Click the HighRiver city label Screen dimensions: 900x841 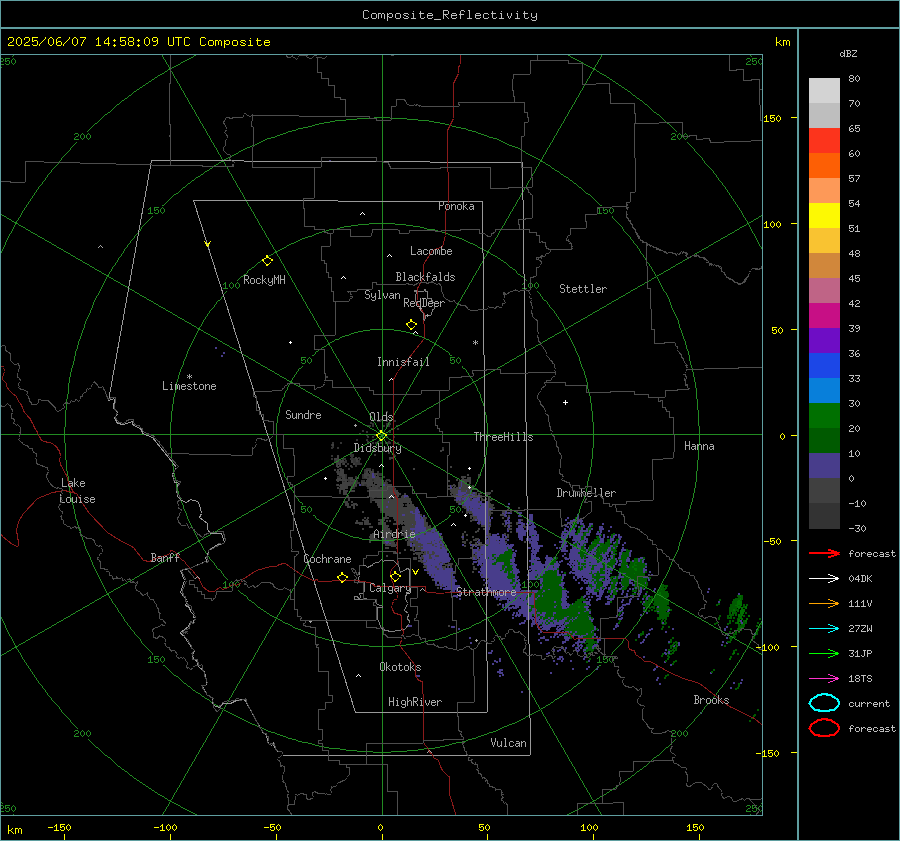(415, 702)
